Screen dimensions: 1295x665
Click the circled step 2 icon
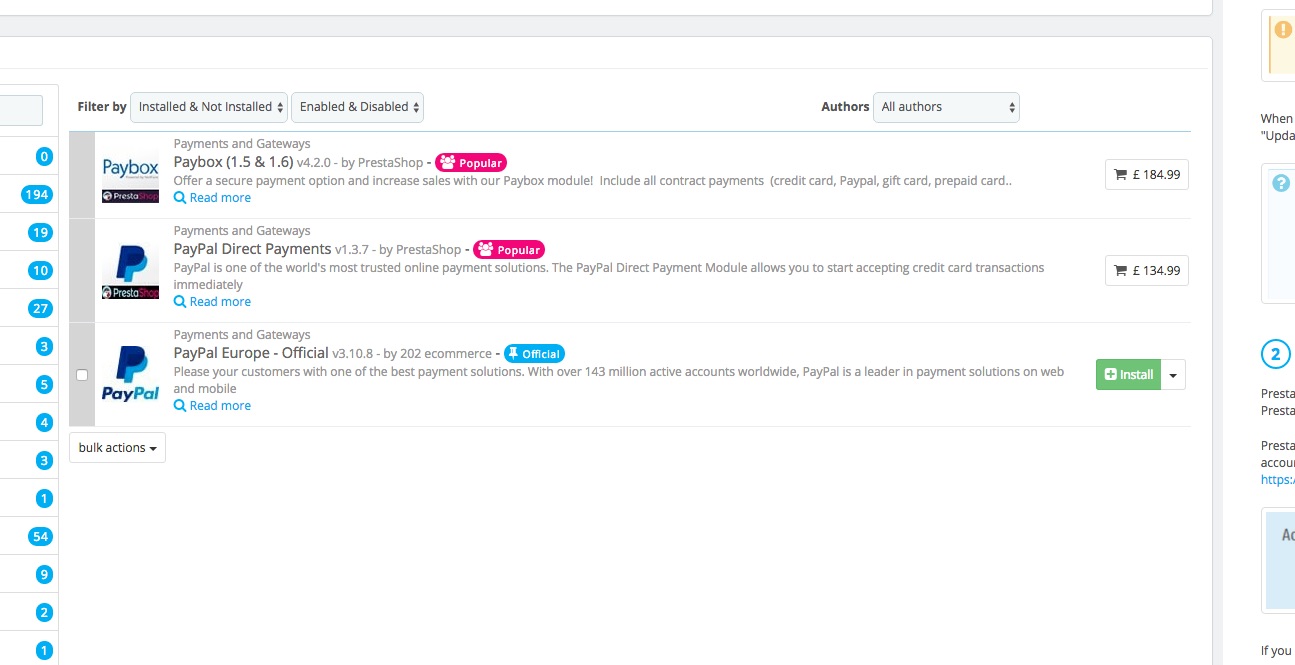[1275, 354]
